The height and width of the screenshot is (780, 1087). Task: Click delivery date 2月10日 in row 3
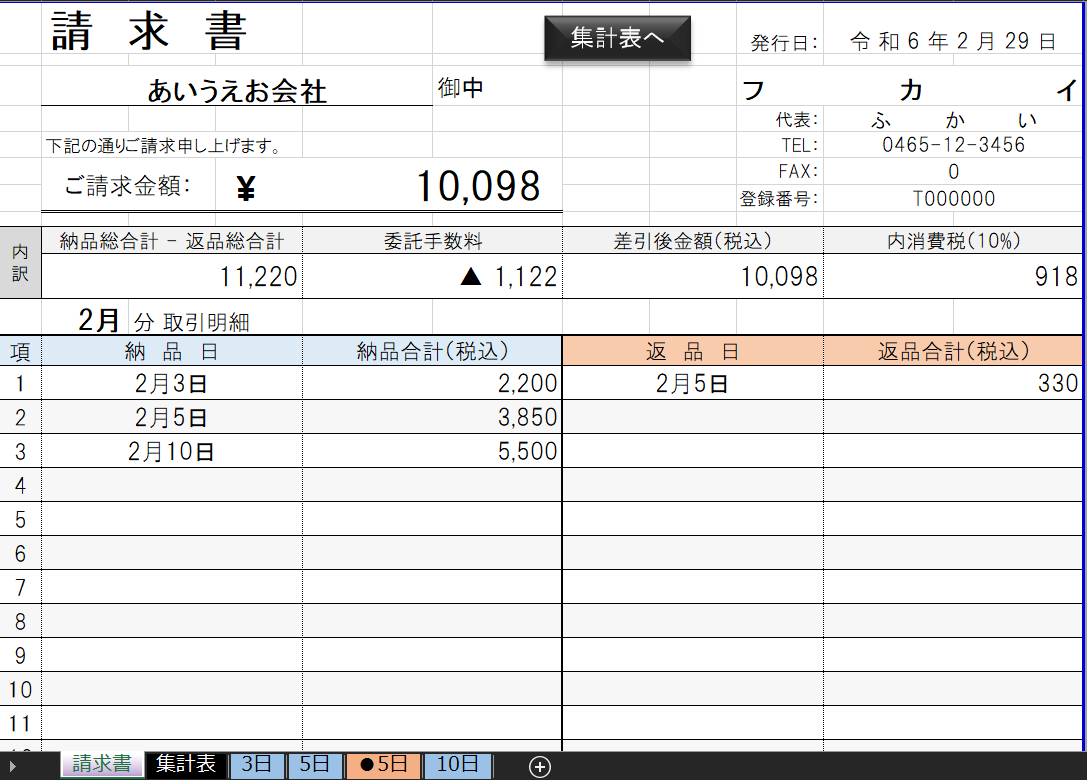click(x=171, y=451)
